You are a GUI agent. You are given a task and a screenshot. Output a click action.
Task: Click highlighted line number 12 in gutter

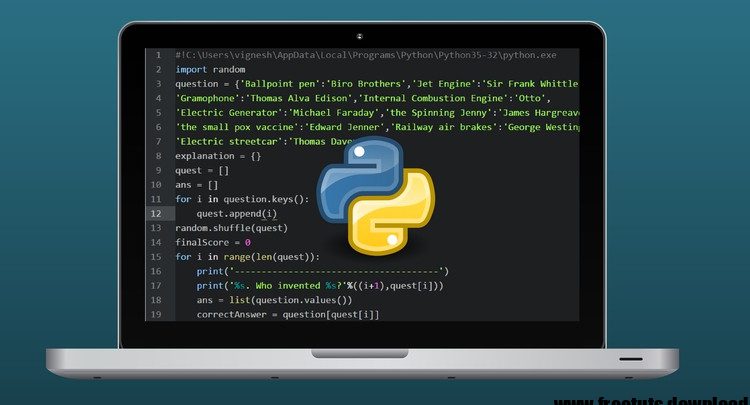point(156,214)
